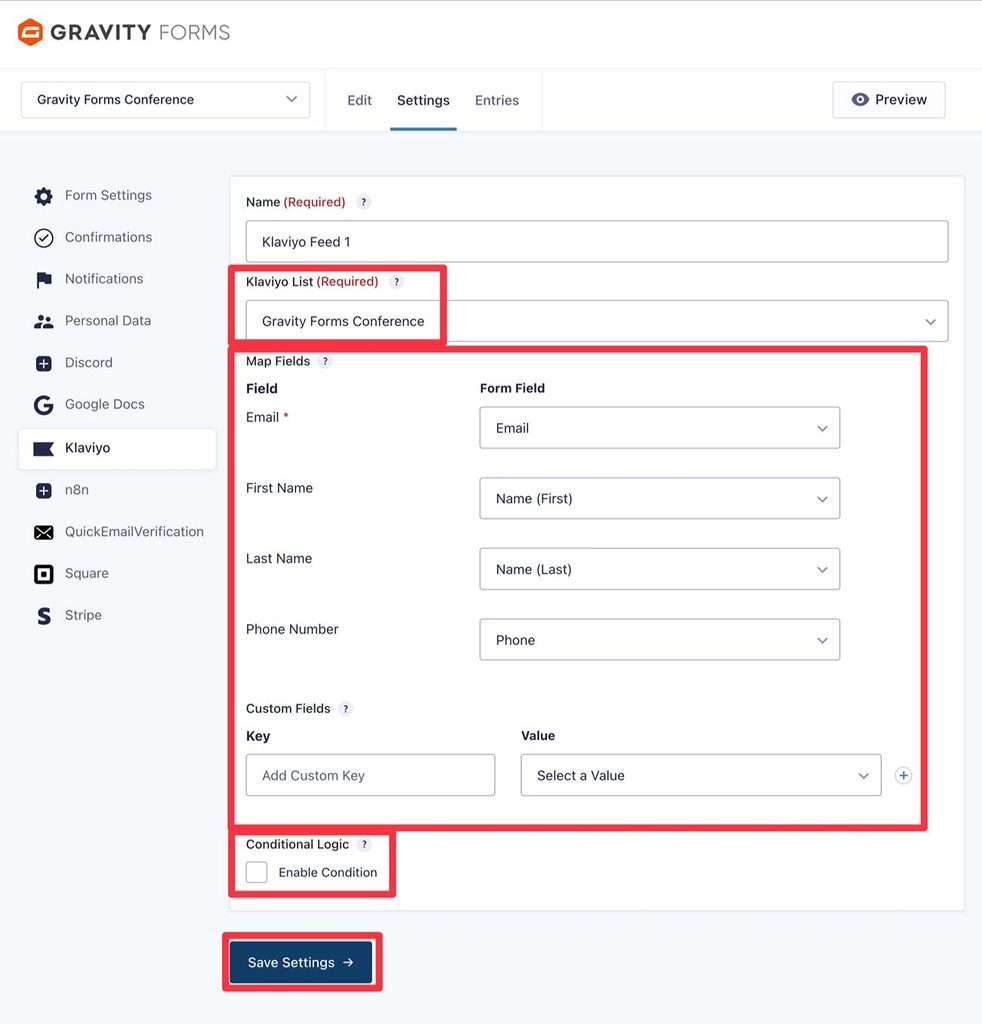982x1024 pixels.
Task: Click the help icon beside Map Fields
Action: click(x=325, y=361)
